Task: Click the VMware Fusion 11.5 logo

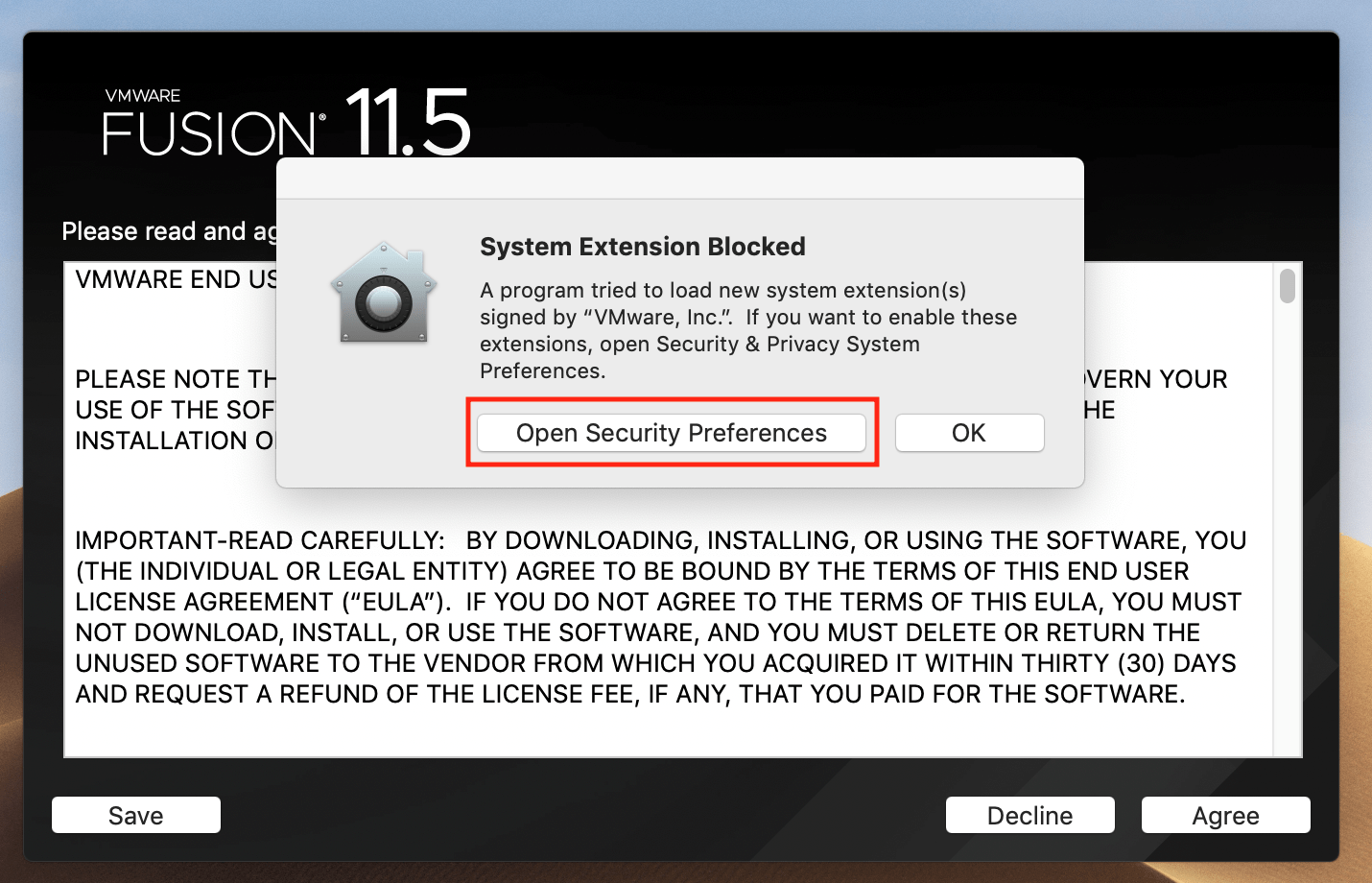Action: coord(287,123)
